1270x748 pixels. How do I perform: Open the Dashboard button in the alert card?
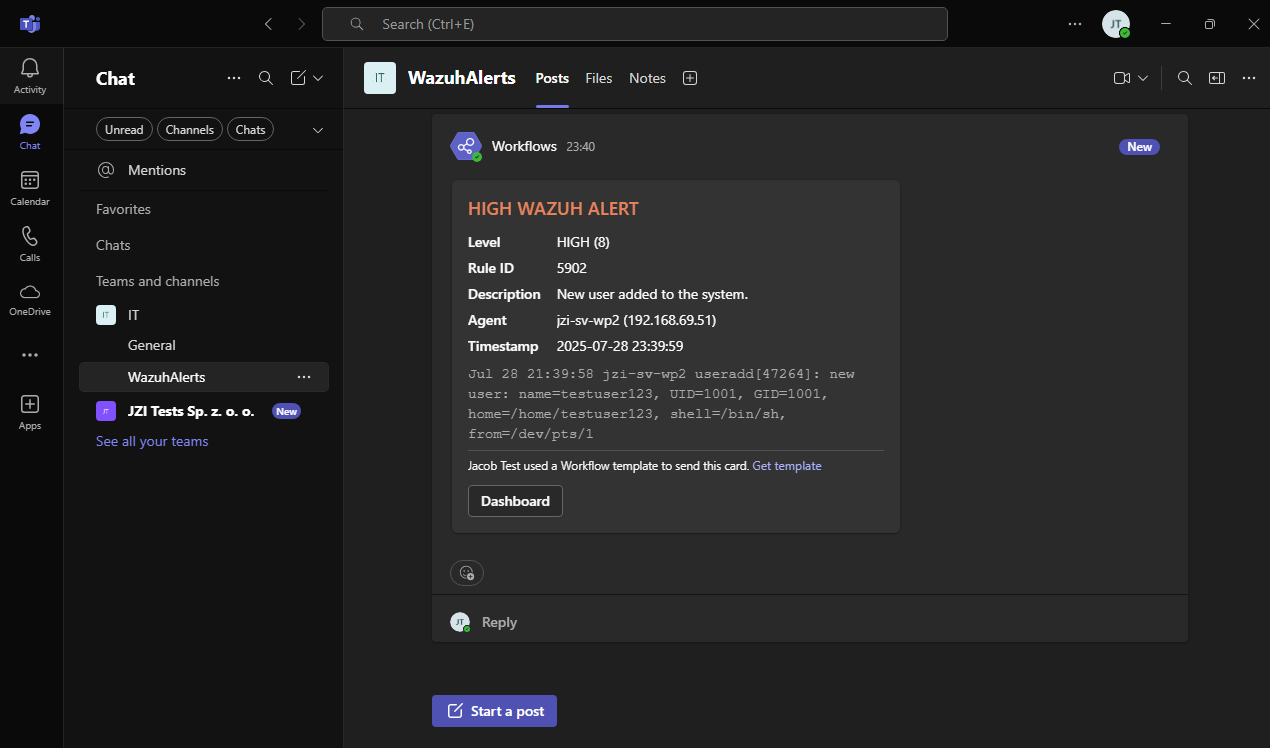tap(515, 501)
